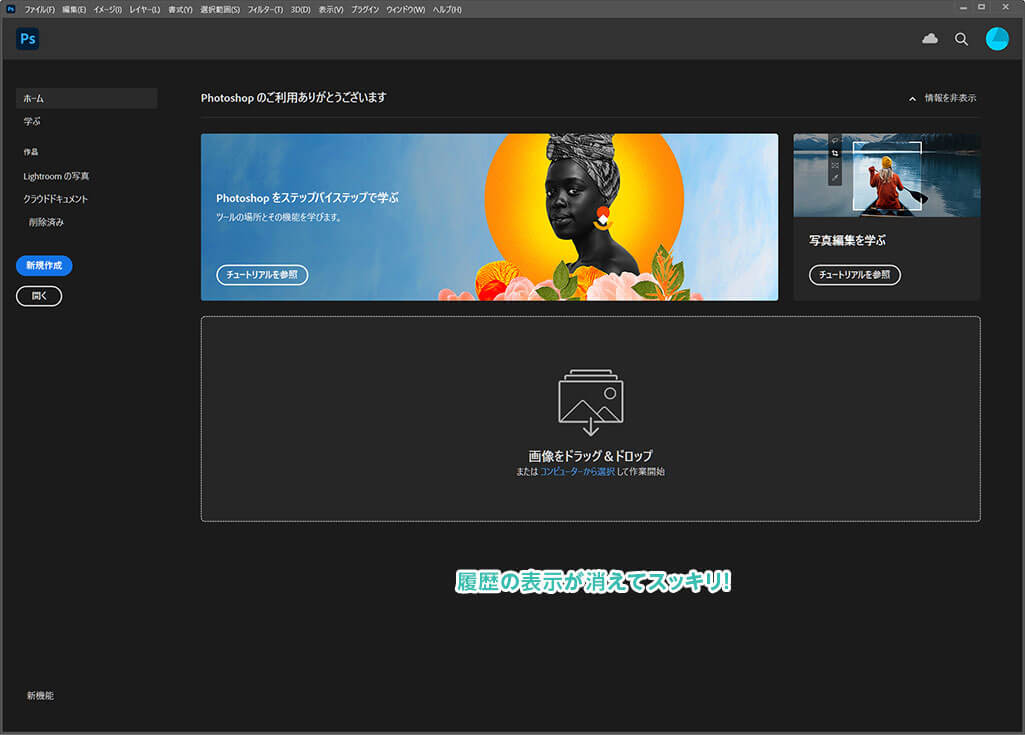Open the ウィンドウ(W) menu

(405, 10)
